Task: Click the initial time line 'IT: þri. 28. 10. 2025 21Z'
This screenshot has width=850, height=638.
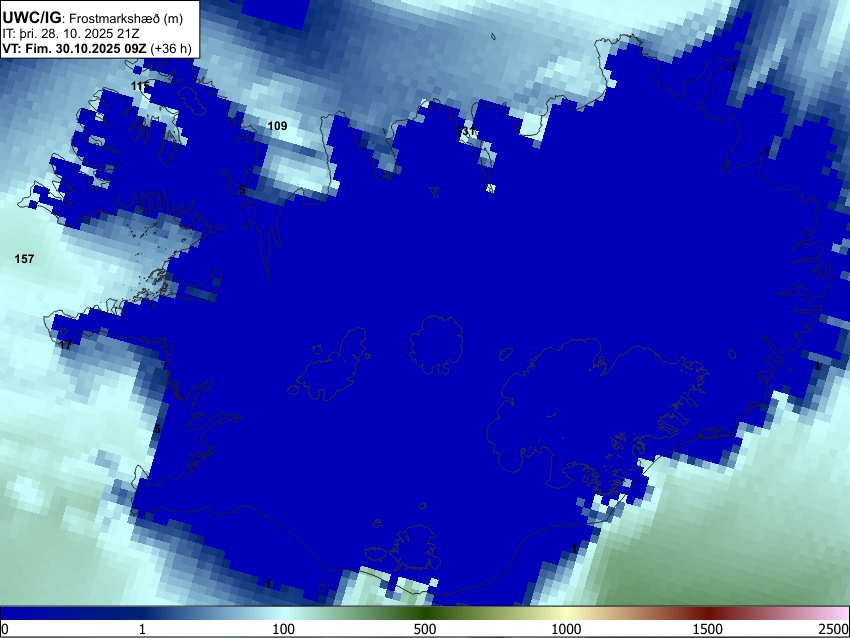Action: [x=70, y=34]
